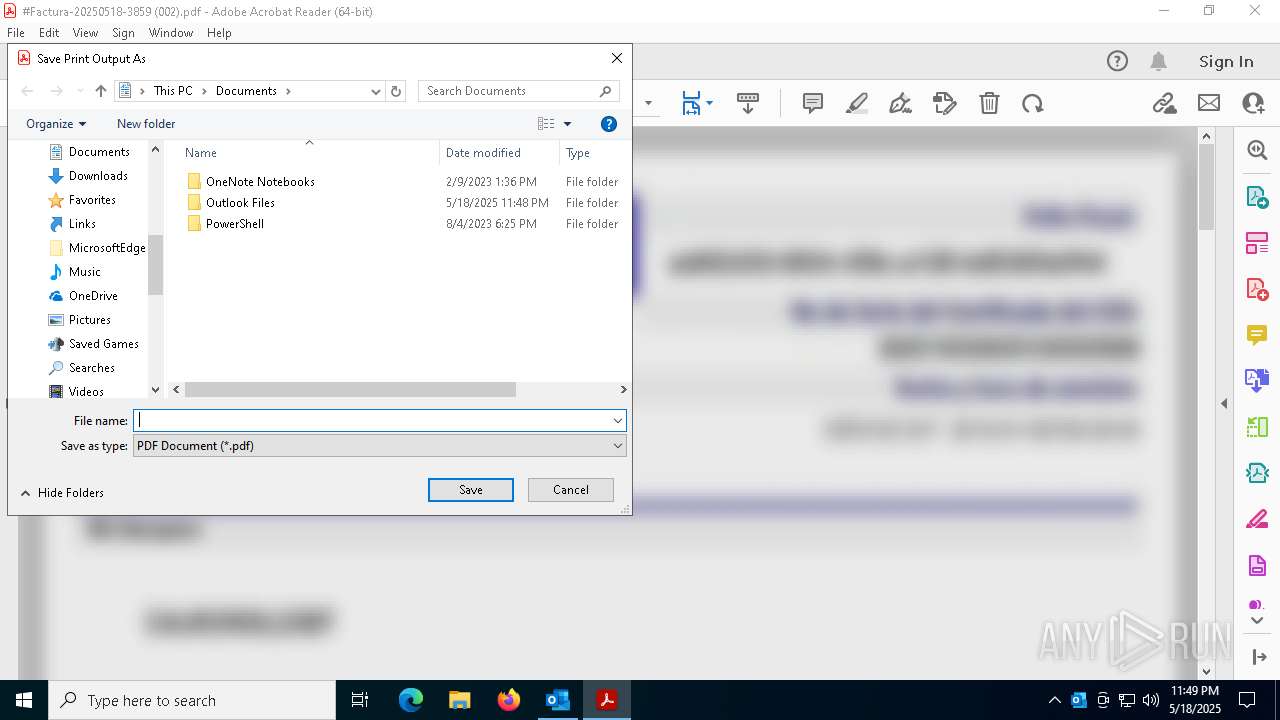Click the Cancel button
Image resolution: width=1280 pixels, height=720 pixels.
click(x=571, y=490)
